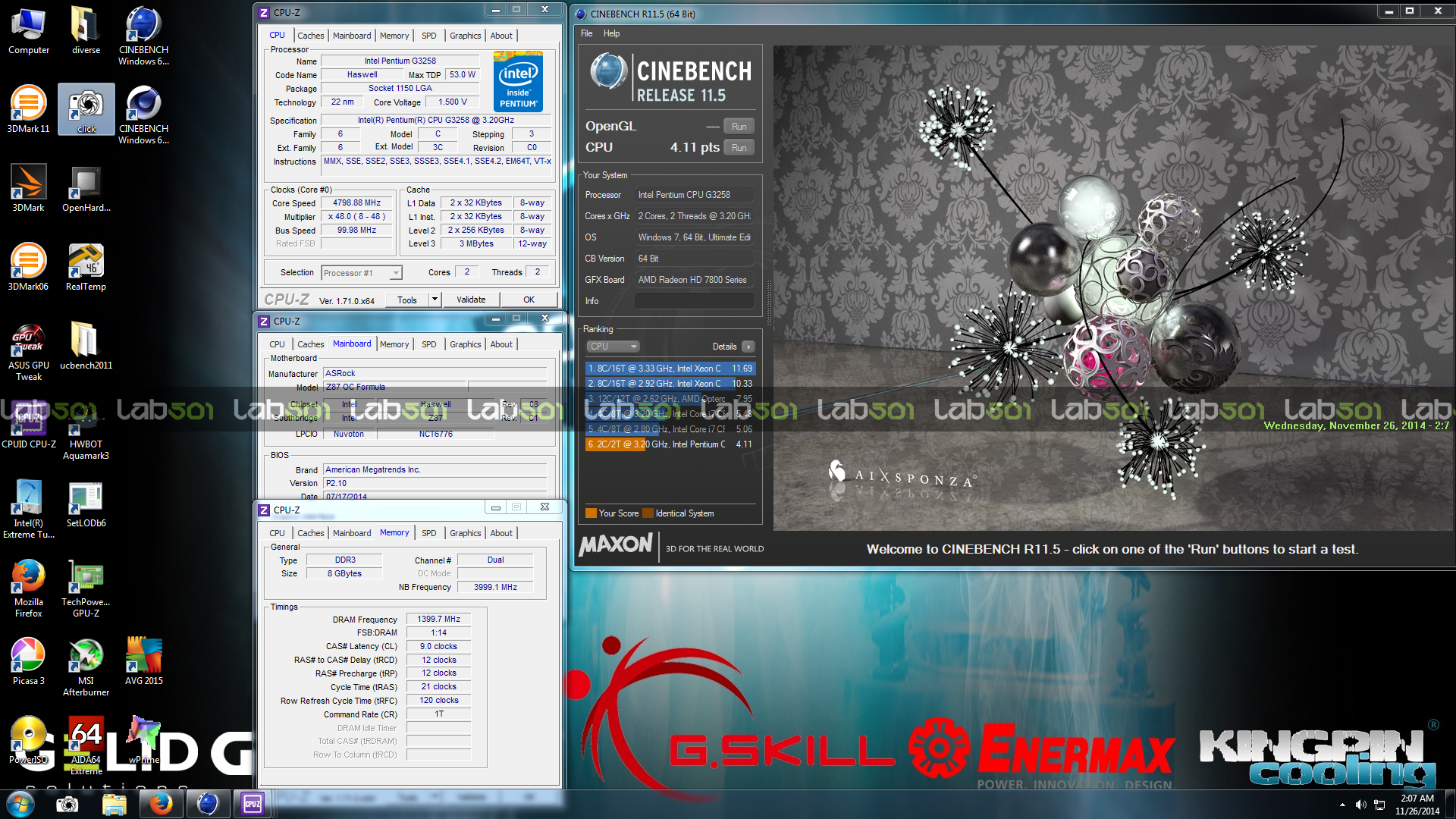Click the network tray icon
This screenshot has height=819, width=1456.
coord(1379,805)
